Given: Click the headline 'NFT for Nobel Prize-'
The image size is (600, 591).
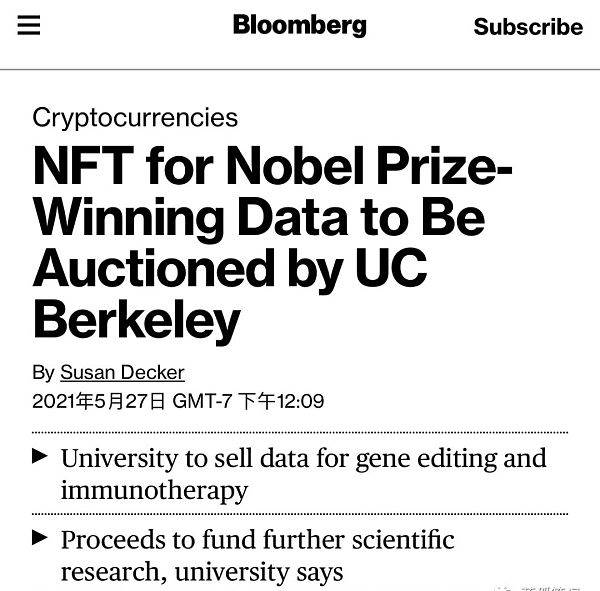Looking at the screenshot, I should 272,167.
